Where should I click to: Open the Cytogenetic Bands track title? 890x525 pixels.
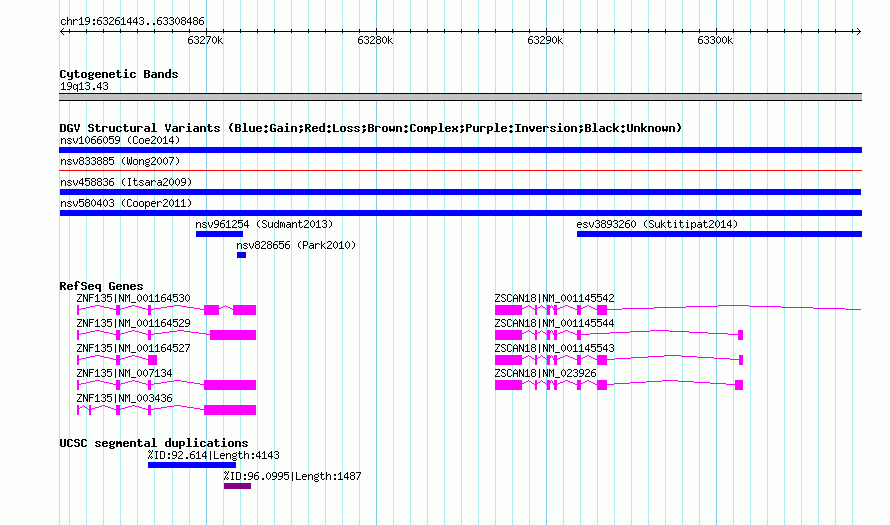click(x=119, y=74)
